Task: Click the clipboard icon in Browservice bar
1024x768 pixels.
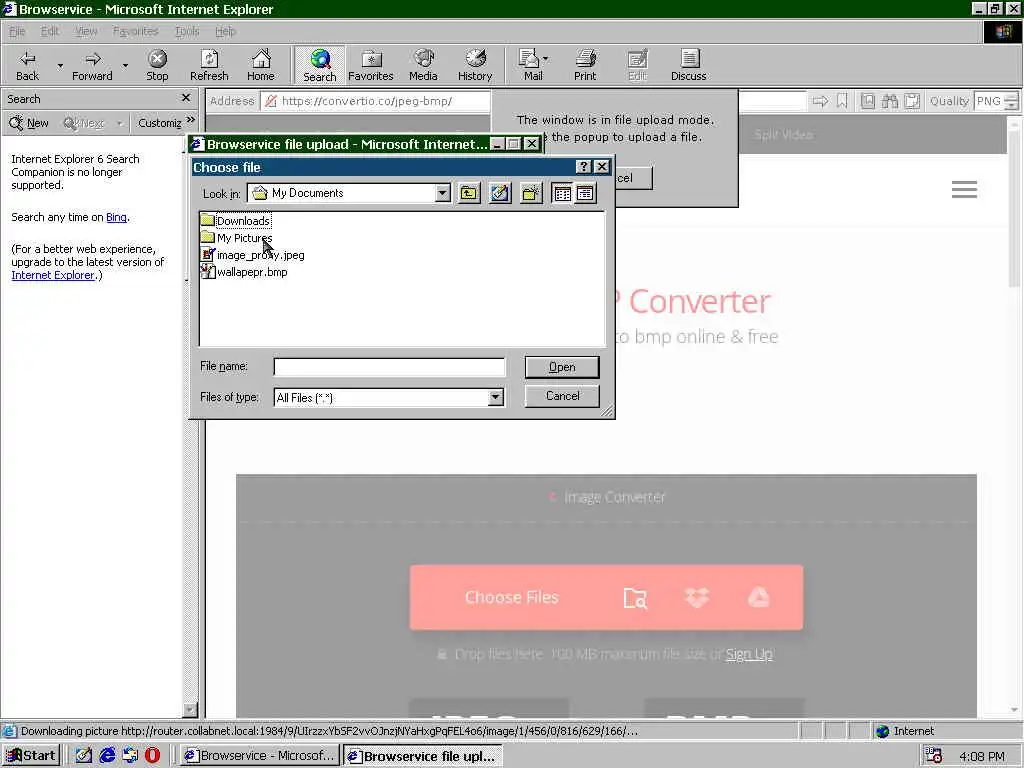Action: (912, 101)
